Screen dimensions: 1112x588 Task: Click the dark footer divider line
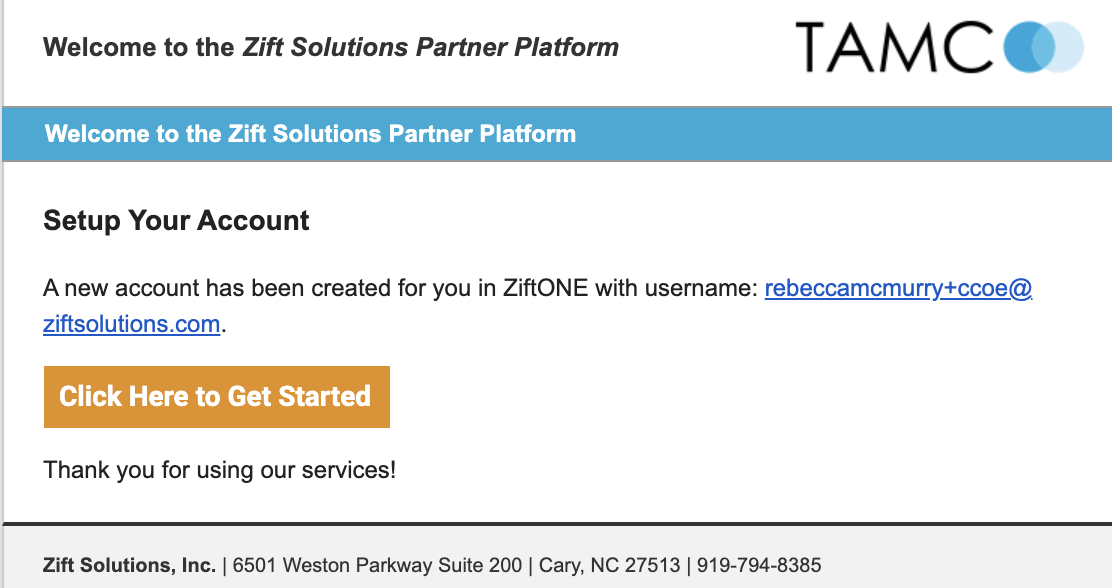point(557,524)
